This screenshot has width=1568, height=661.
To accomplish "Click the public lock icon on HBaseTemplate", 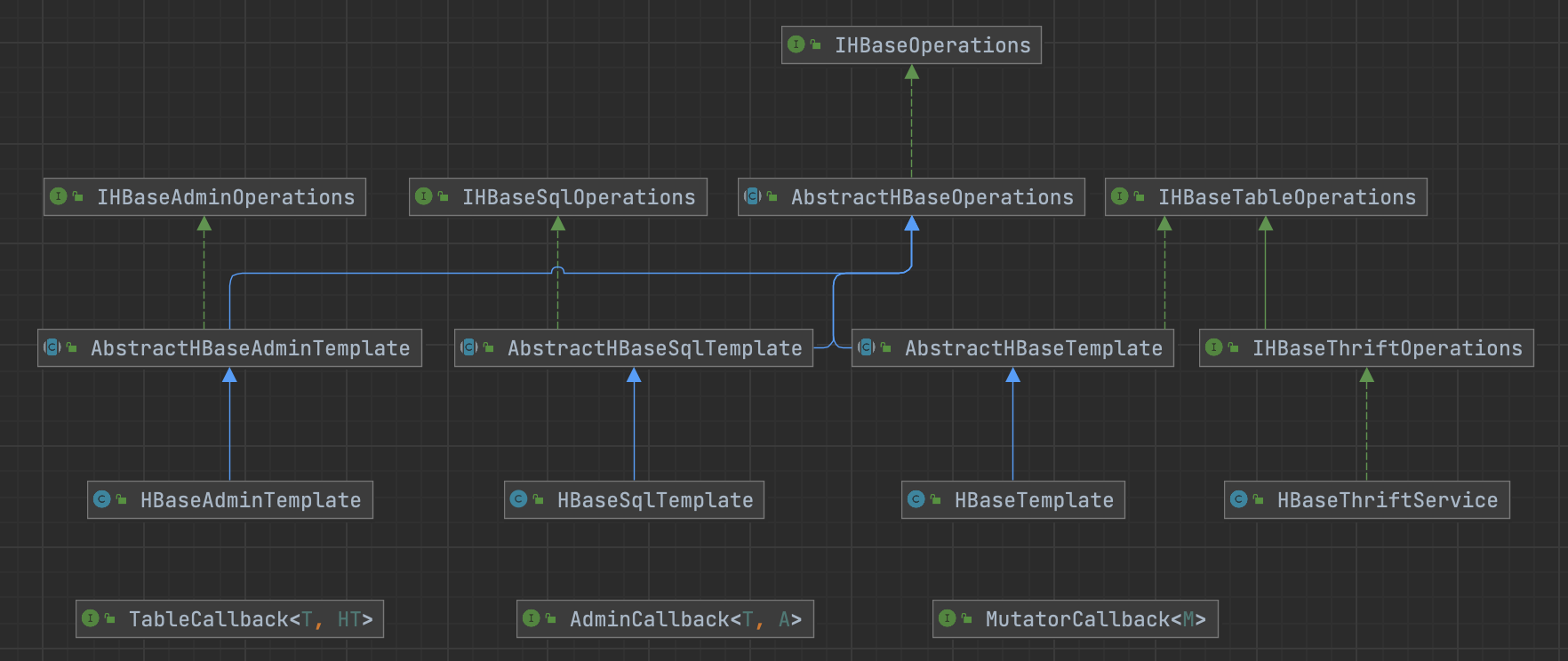I will (x=935, y=499).
